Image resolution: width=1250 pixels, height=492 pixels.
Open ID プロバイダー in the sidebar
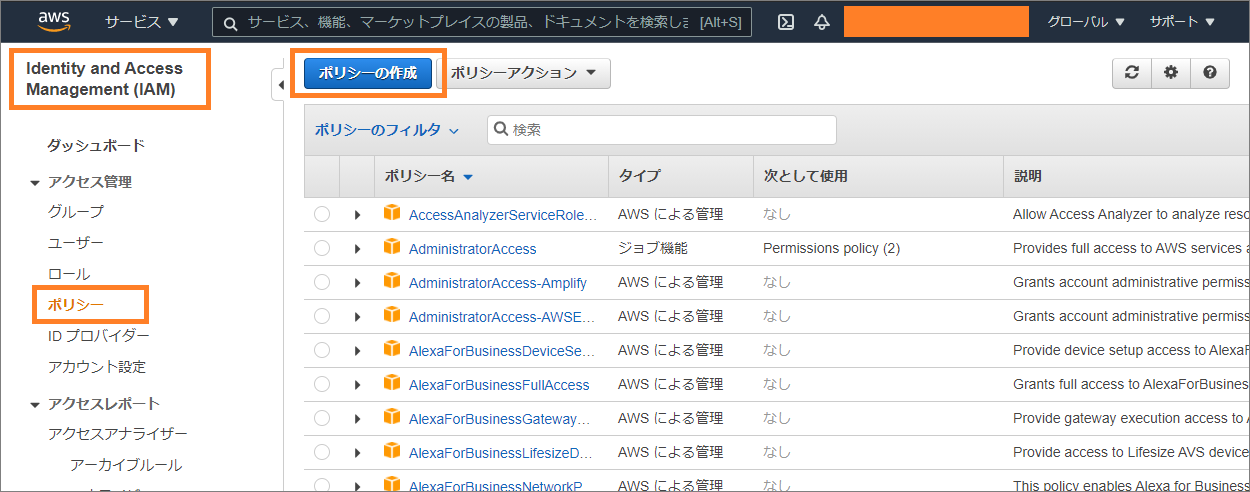click(x=99, y=336)
